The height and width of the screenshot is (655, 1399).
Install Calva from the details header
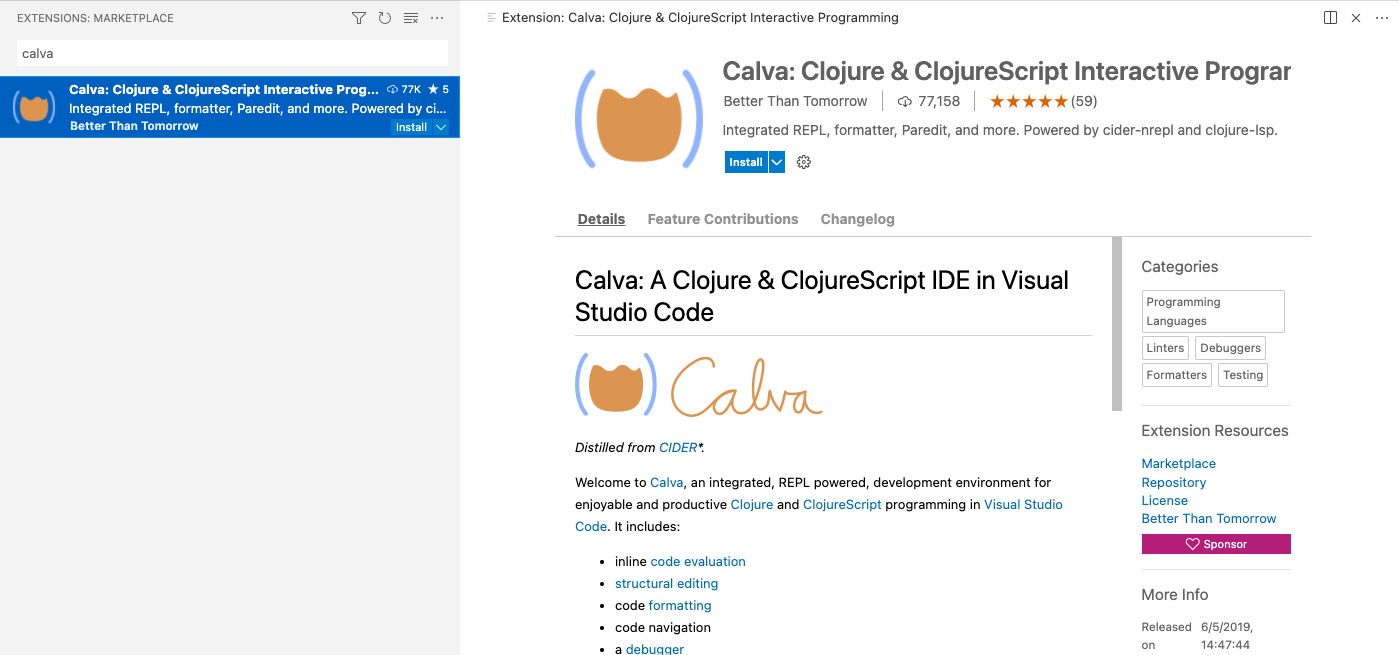point(746,162)
